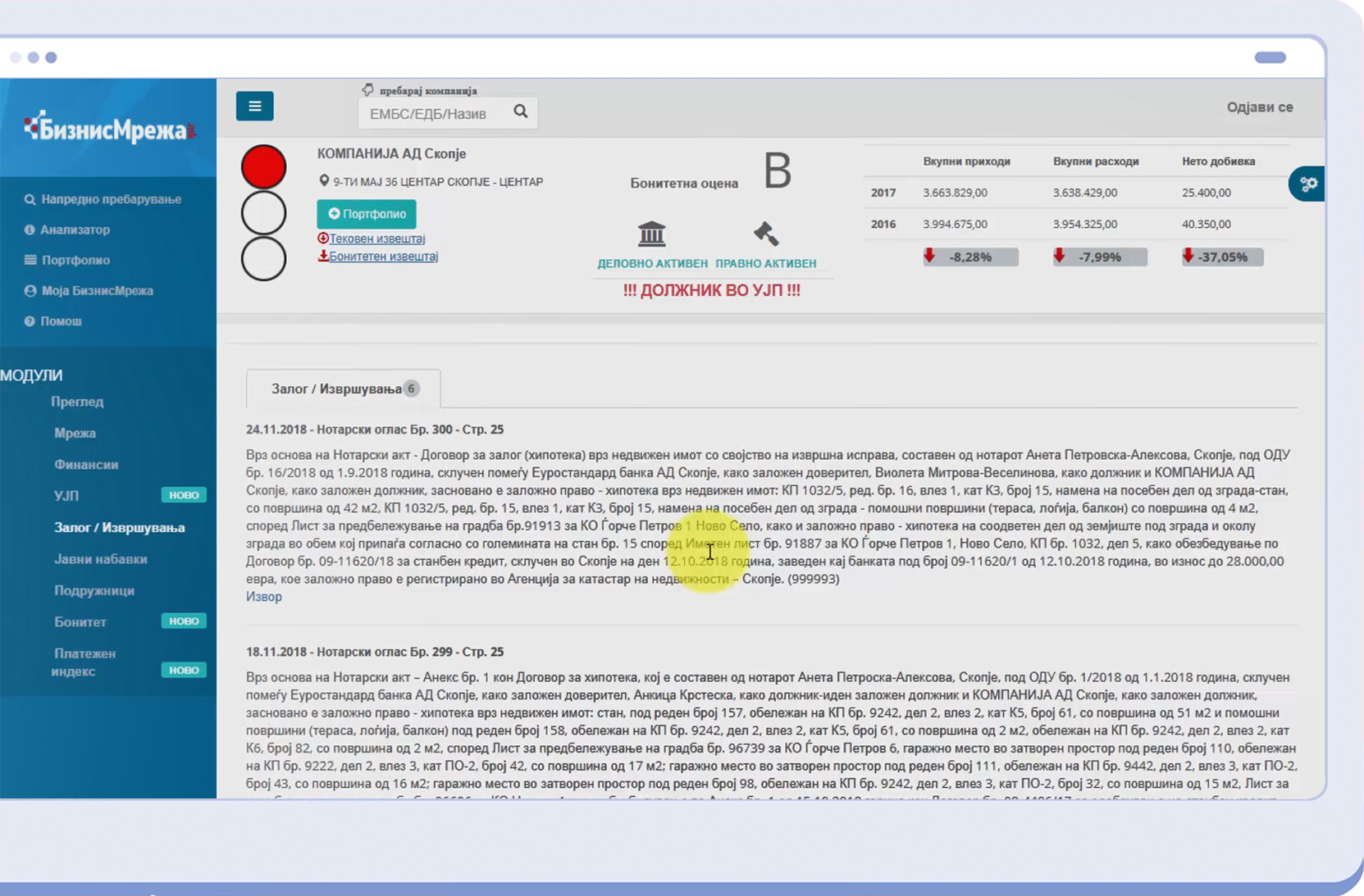Click the БизнисМрежа logo
The width and height of the screenshot is (1364, 896).
click(x=110, y=129)
